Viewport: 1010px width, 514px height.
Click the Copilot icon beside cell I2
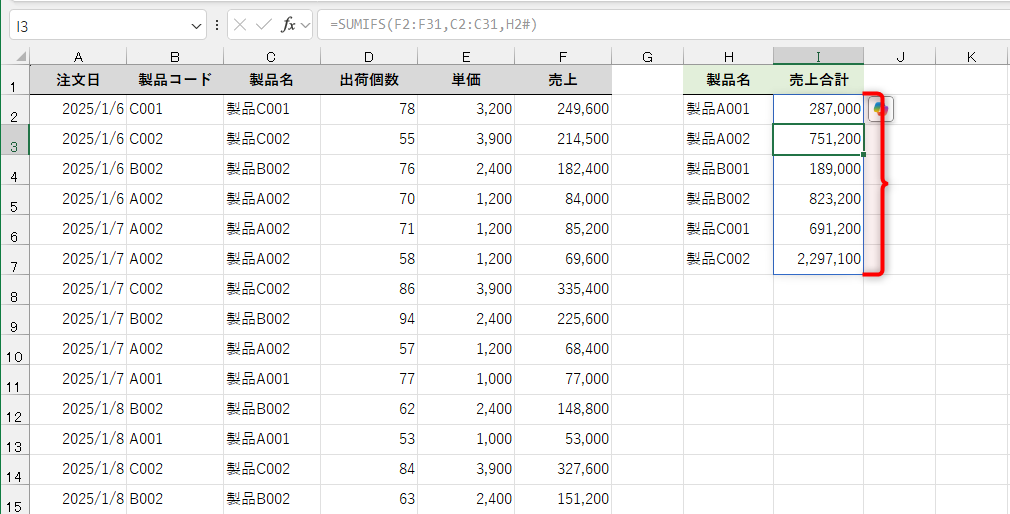[x=881, y=109]
